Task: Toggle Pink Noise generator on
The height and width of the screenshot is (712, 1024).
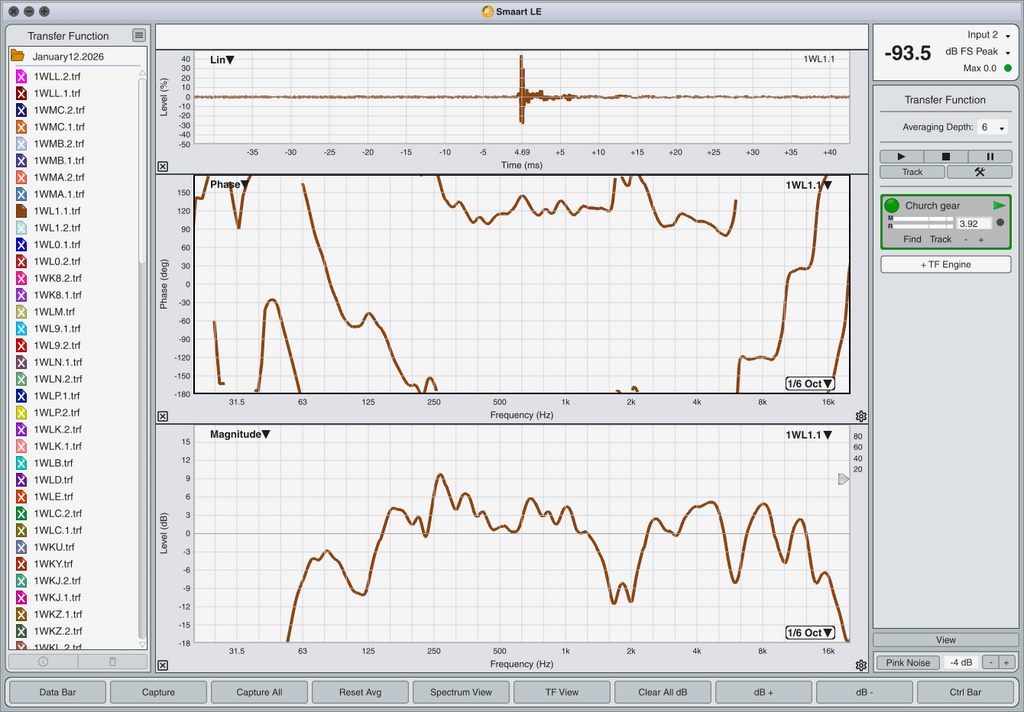Action: coord(908,662)
